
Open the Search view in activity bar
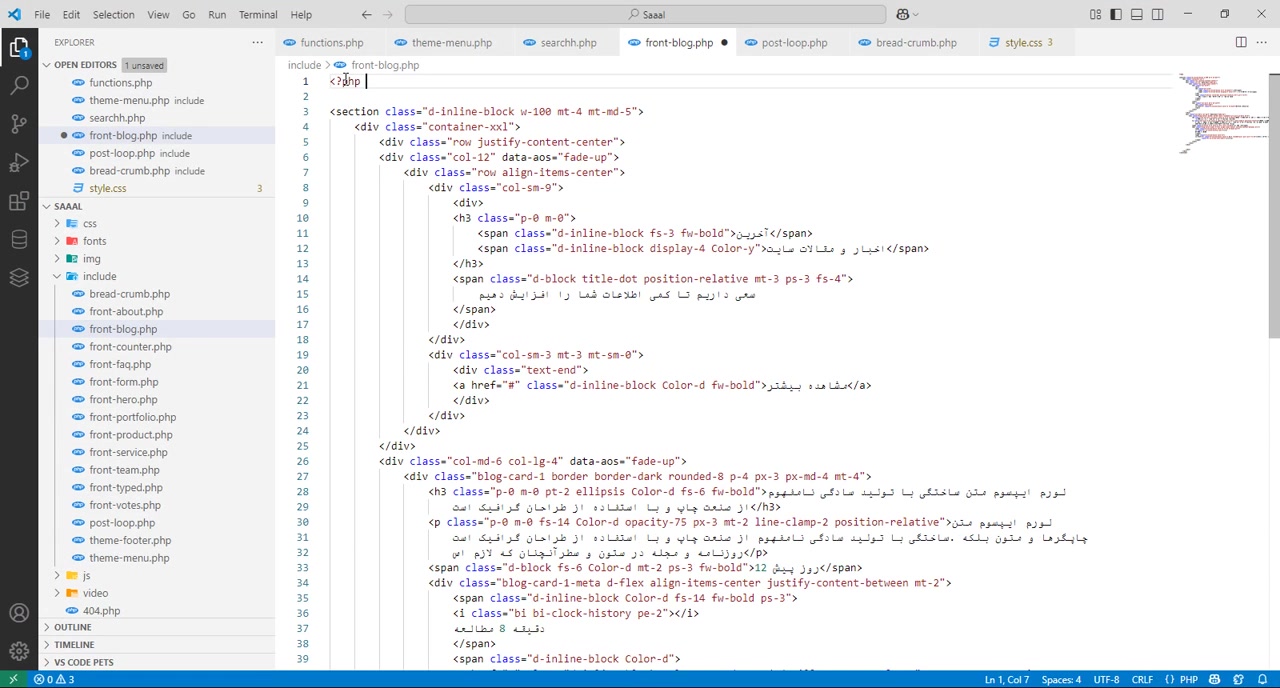19,85
